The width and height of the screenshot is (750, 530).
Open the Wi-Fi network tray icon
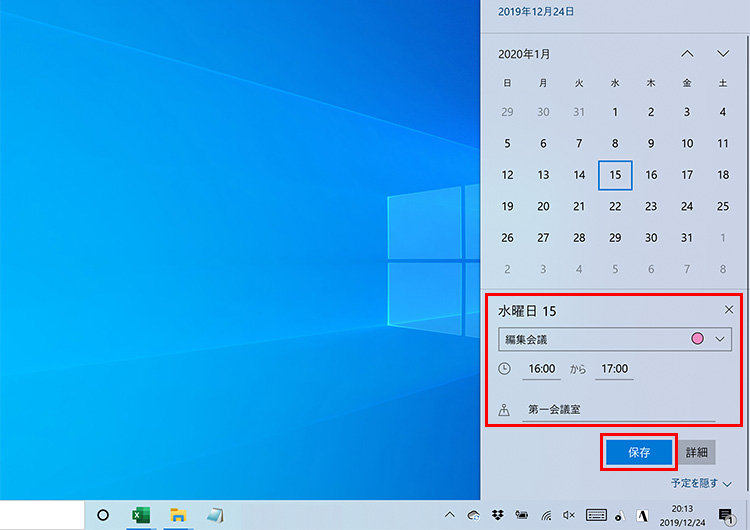click(546, 515)
